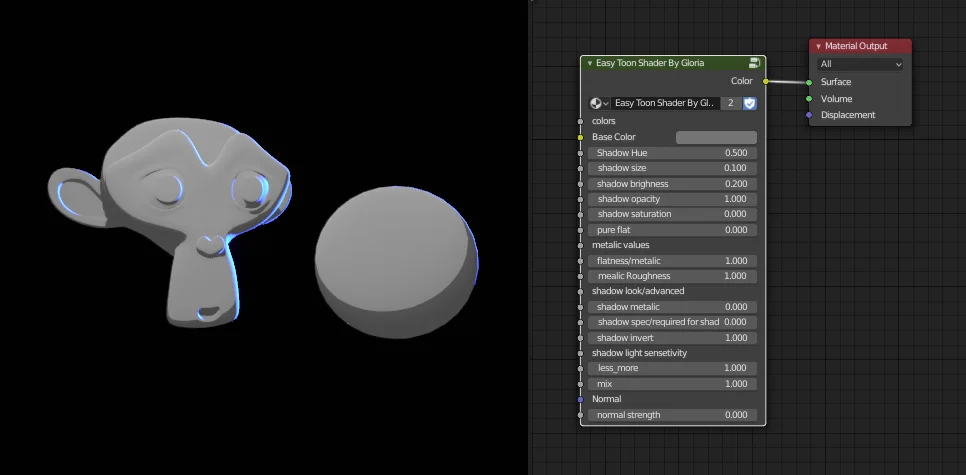Click the 'metalic values' label

click(x=620, y=245)
